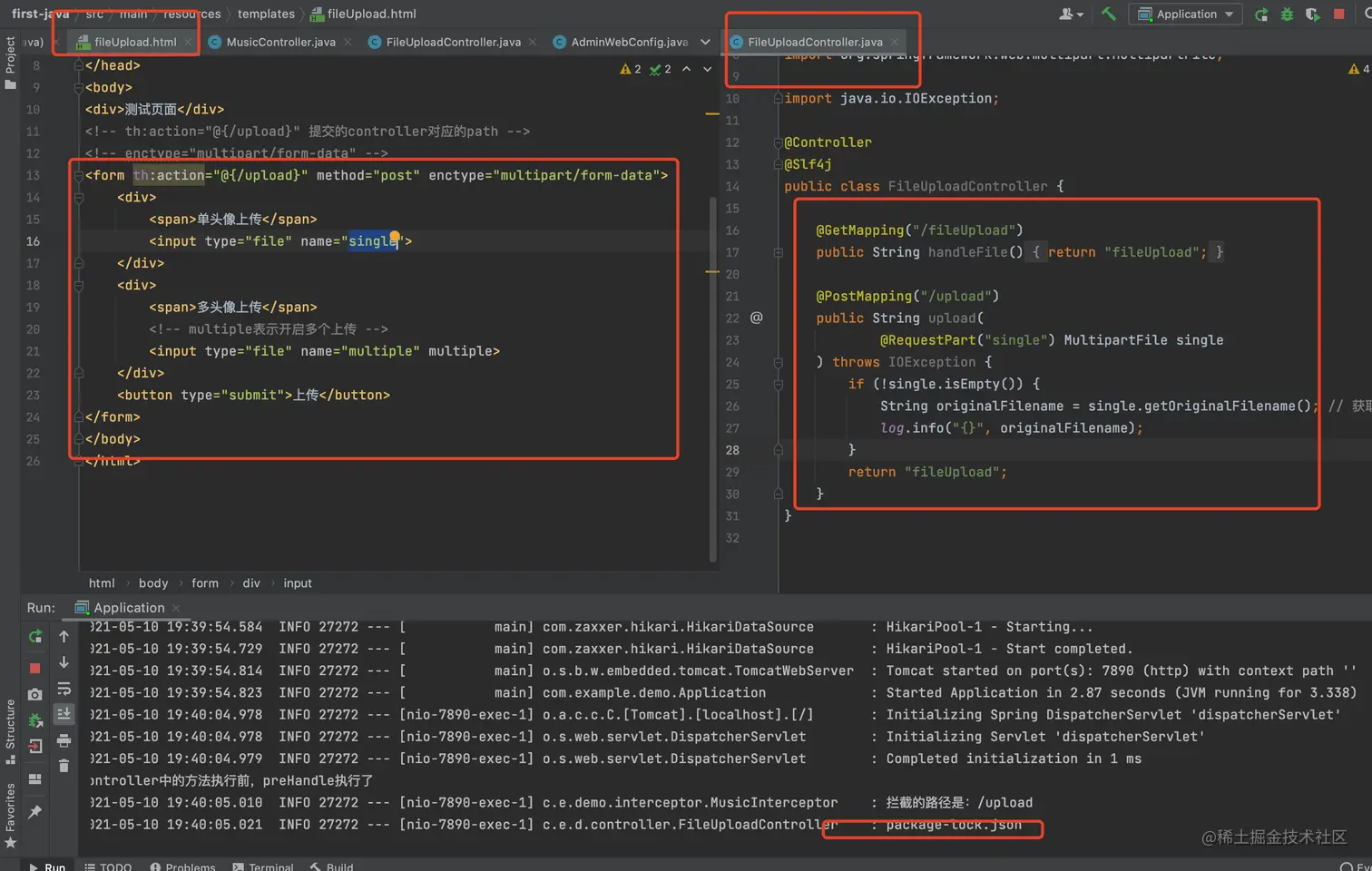Click the @PostMapping("/upload") annotation text
This screenshot has width=1372, height=871.
coord(907,296)
